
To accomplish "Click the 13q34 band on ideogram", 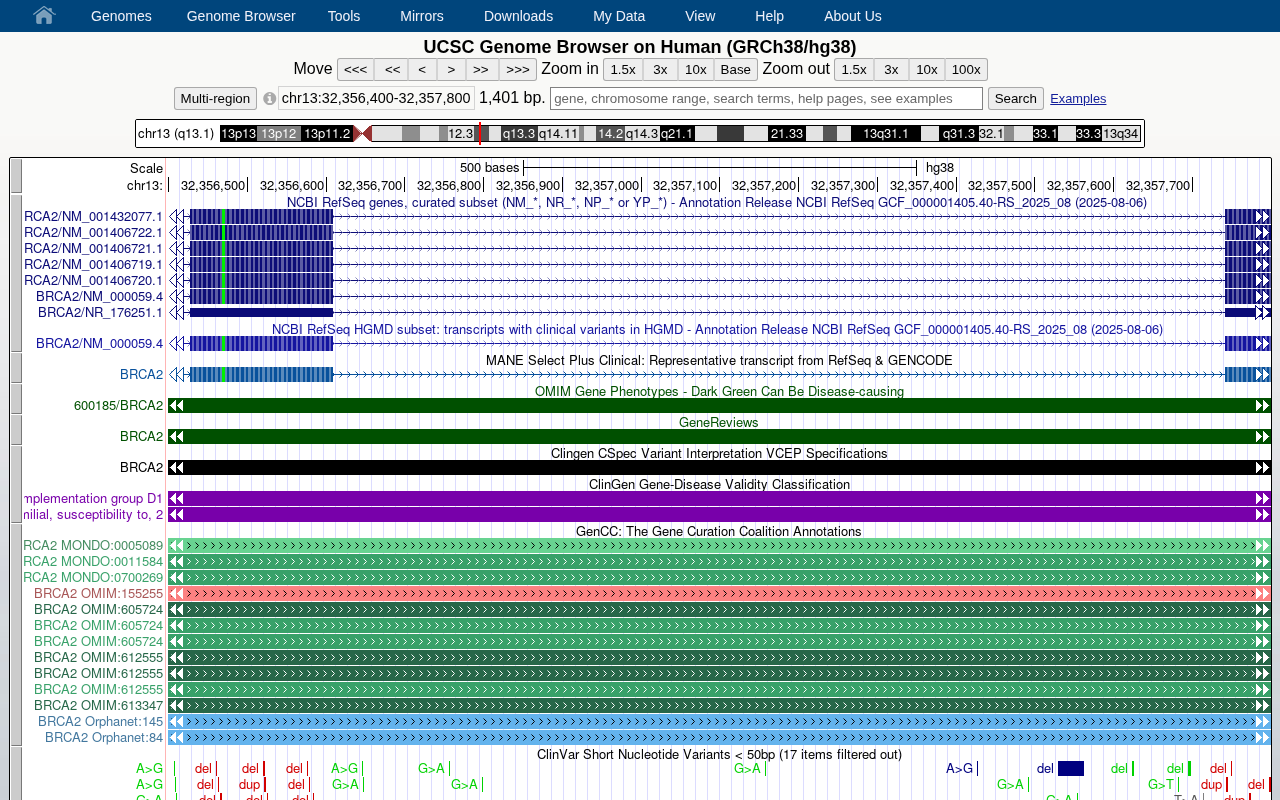I will click(1121, 134).
